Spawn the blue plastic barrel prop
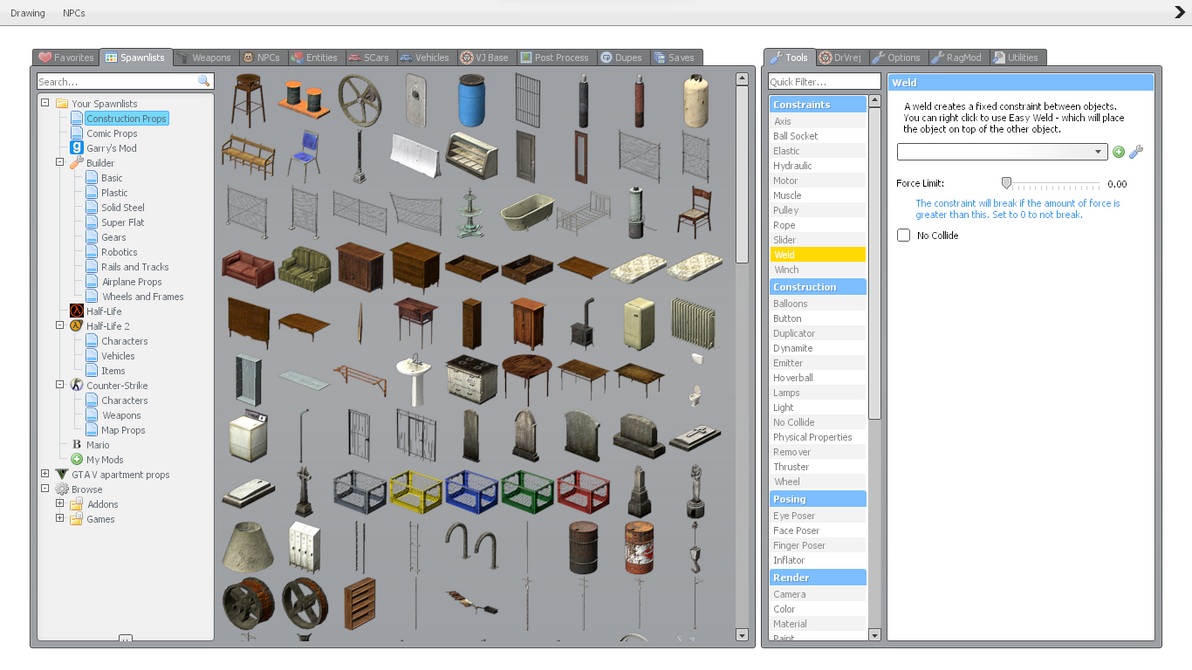Screen dimensions: 1192x670 click(x=471, y=100)
